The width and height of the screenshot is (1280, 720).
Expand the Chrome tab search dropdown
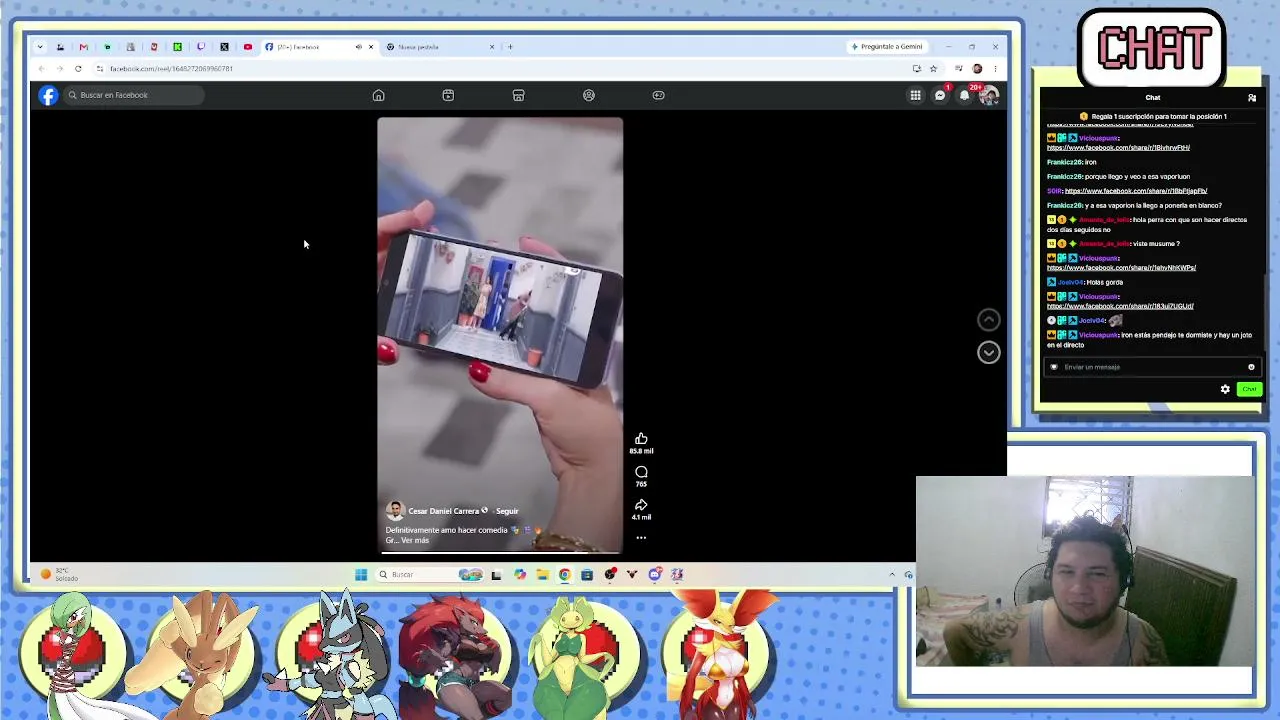(40, 47)
